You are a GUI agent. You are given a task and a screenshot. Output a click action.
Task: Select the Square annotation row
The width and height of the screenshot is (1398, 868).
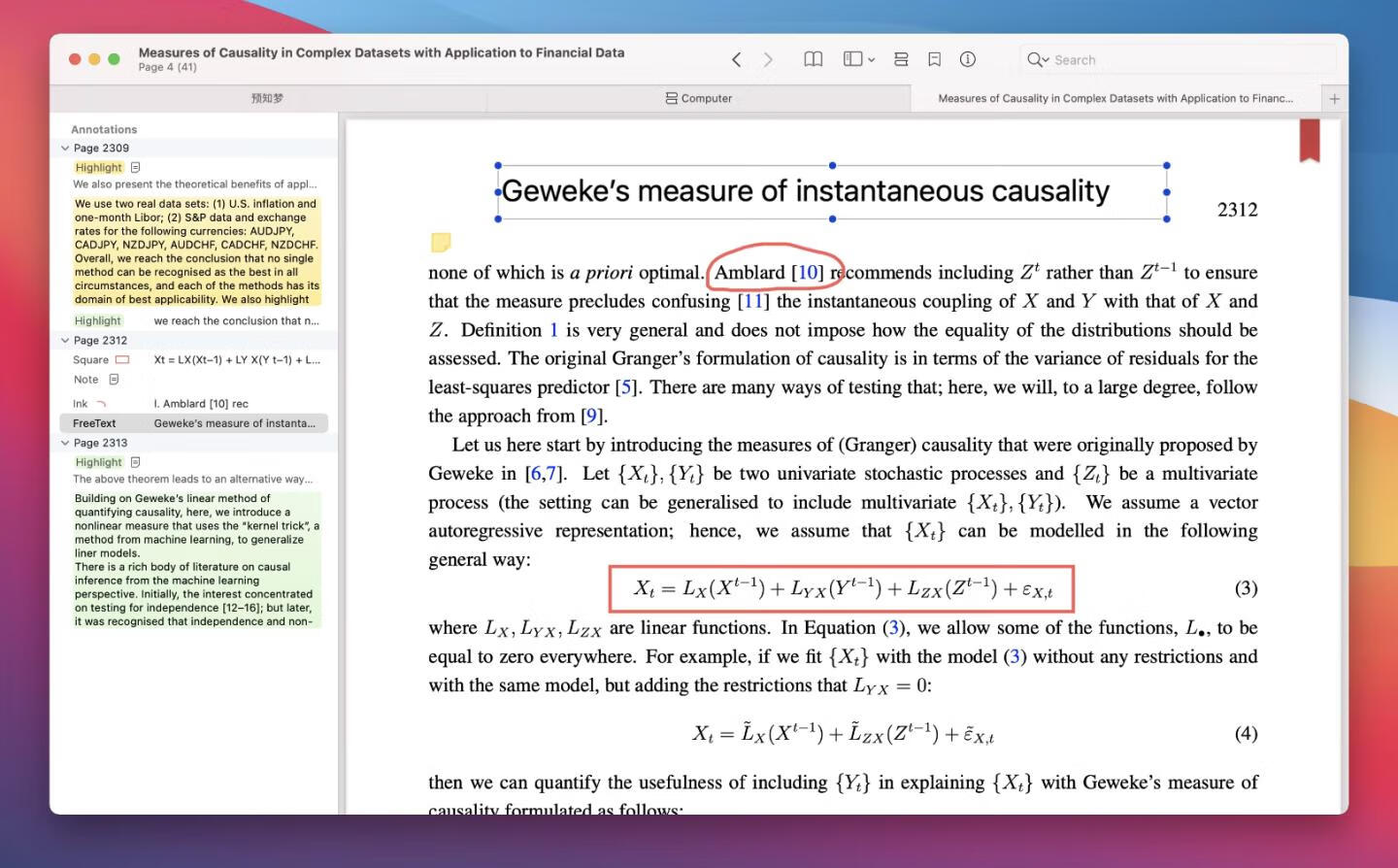click(x=194, y=359)
